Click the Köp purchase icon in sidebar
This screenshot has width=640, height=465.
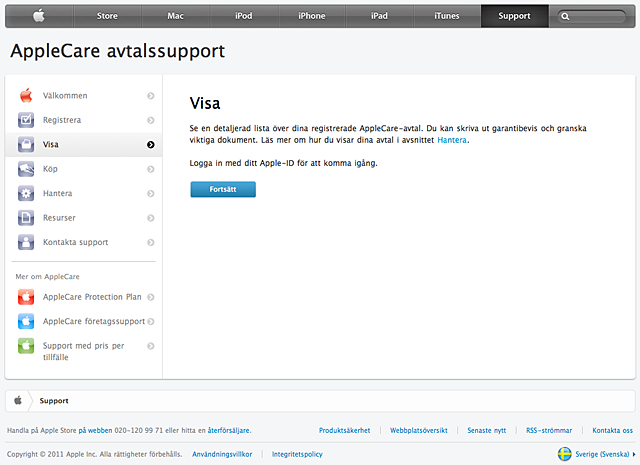pyautogui.click(x=26, y=169)
